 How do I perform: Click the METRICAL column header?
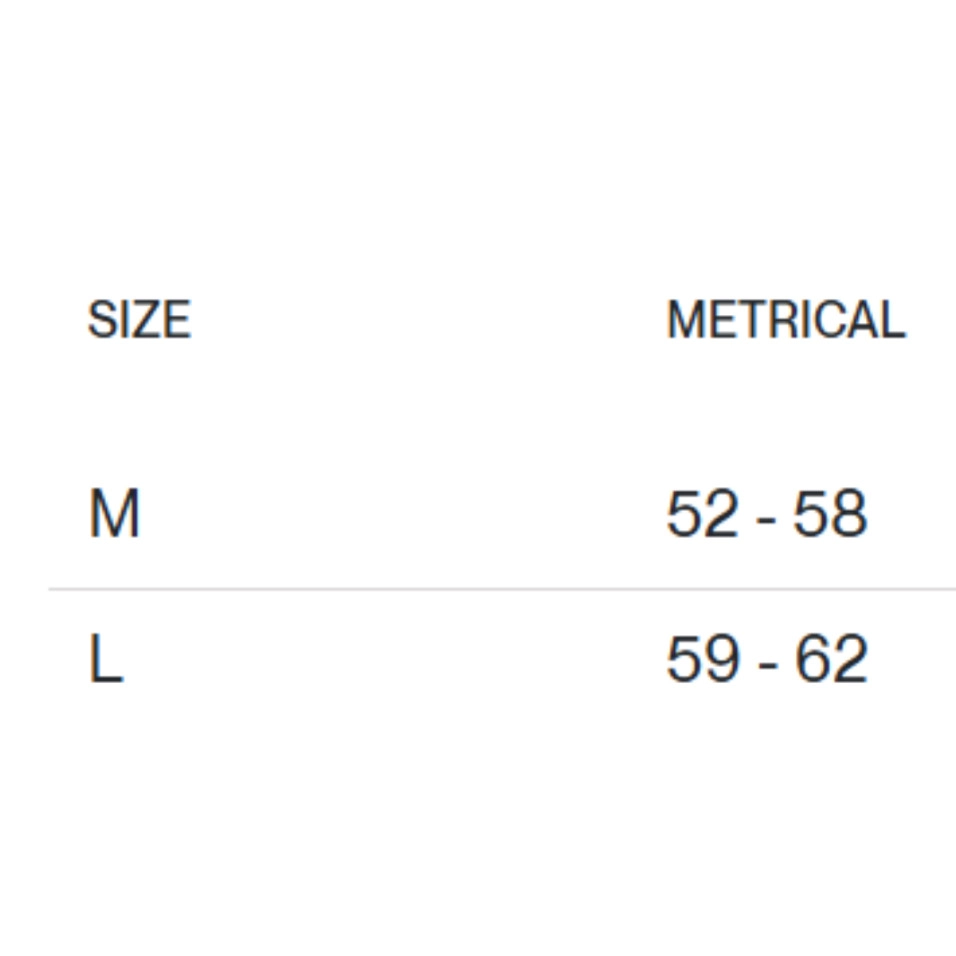pyautogui.click(x=785, y=320)
